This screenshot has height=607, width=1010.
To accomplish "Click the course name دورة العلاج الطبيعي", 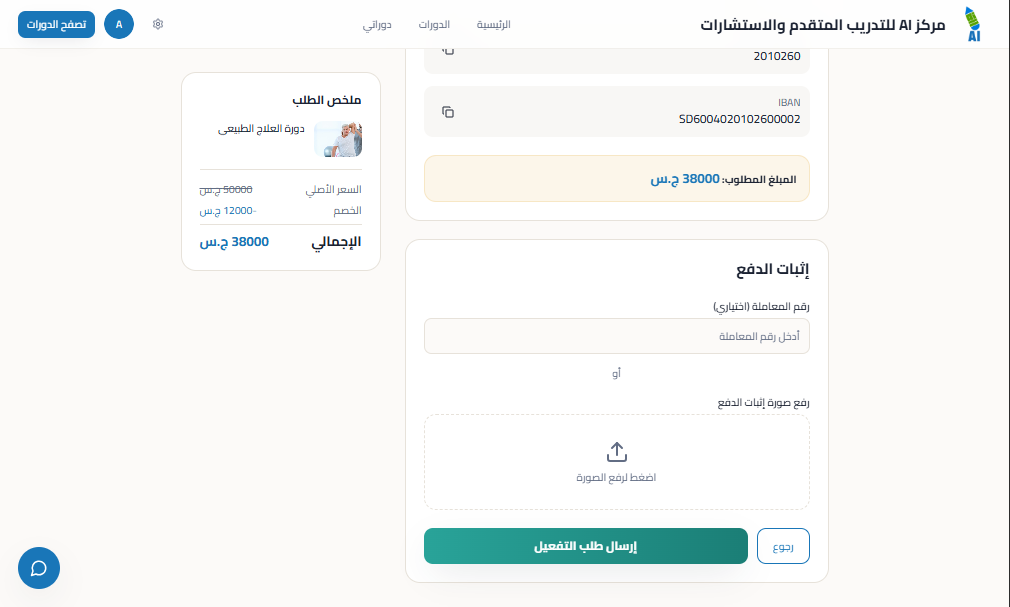I will point(262,129).
